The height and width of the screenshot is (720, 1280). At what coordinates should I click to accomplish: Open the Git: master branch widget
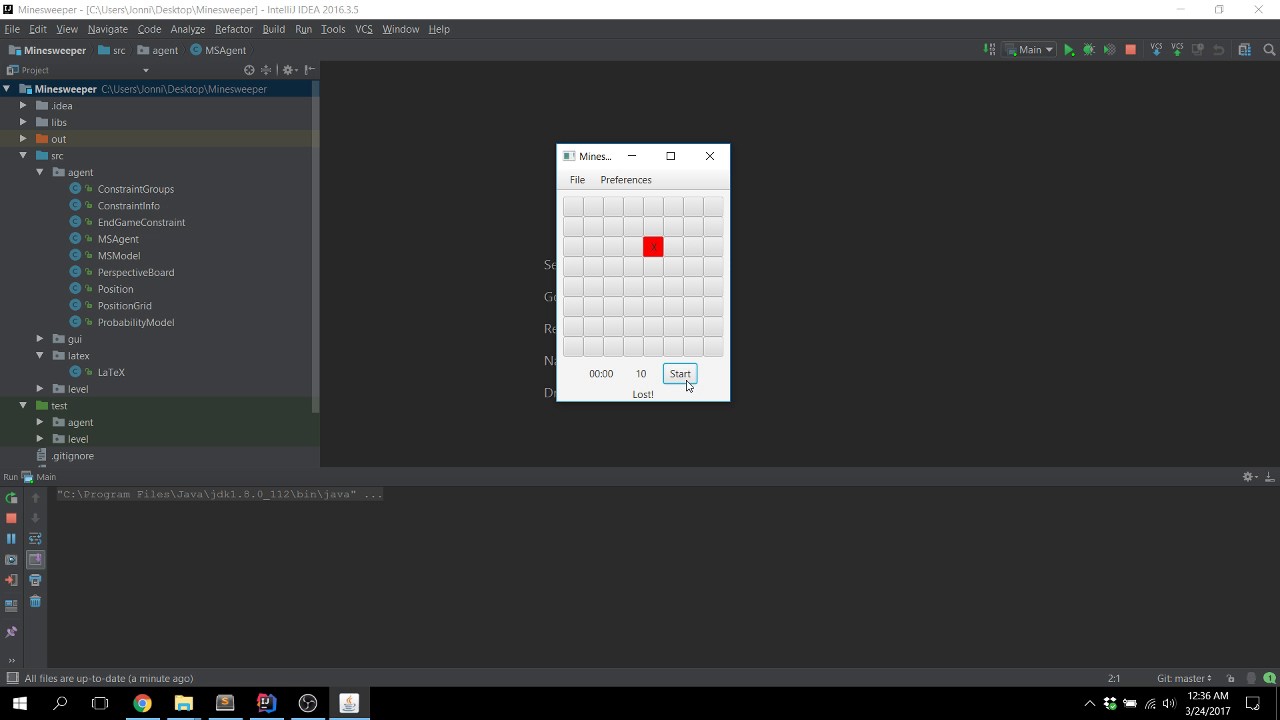pyautogui.click(x=1184, y=678)
